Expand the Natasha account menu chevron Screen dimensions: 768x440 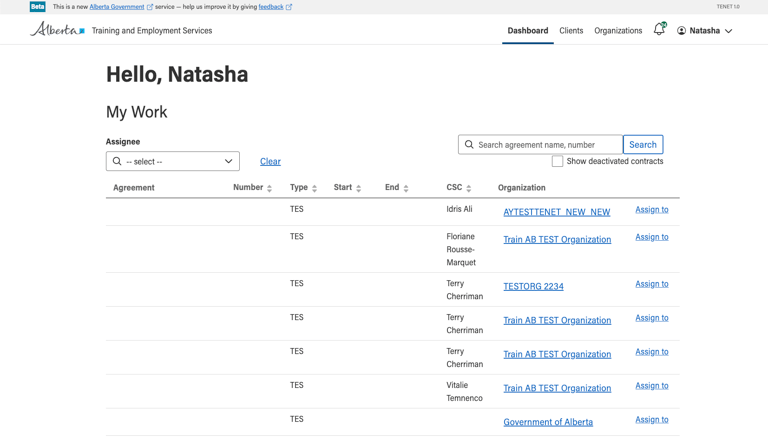coord(728,31)
